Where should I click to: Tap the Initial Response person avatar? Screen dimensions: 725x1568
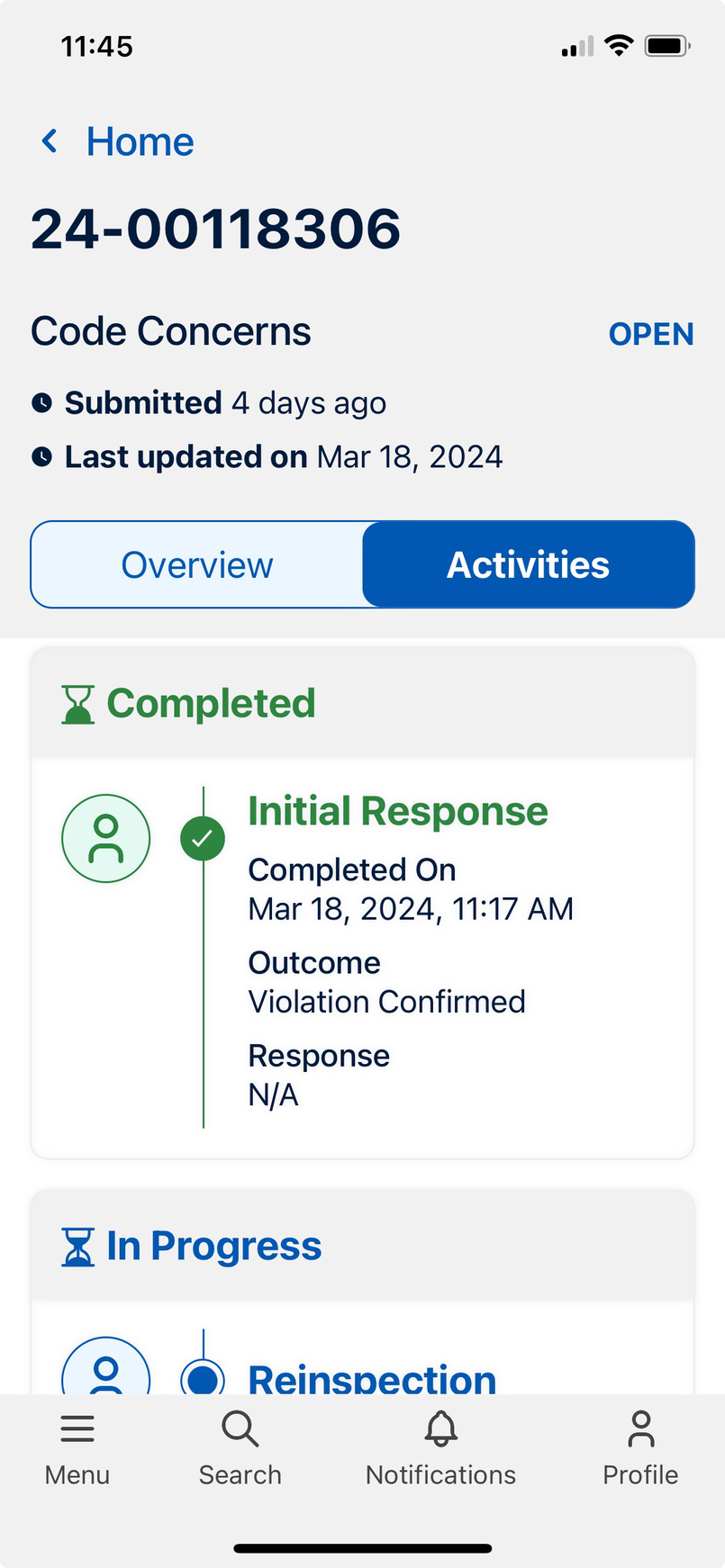[x=106, y=838]
